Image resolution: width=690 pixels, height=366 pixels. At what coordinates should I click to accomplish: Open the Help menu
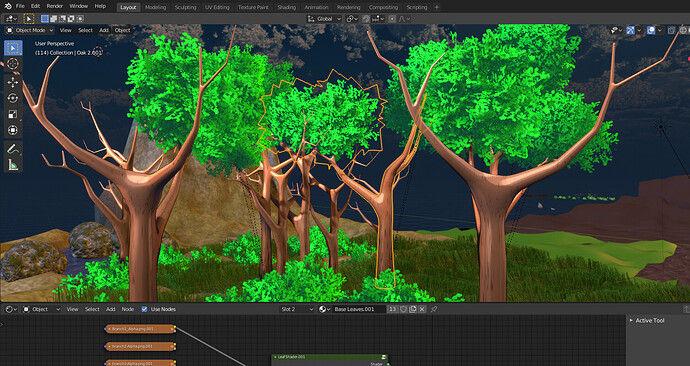click(x=100, y=6)
